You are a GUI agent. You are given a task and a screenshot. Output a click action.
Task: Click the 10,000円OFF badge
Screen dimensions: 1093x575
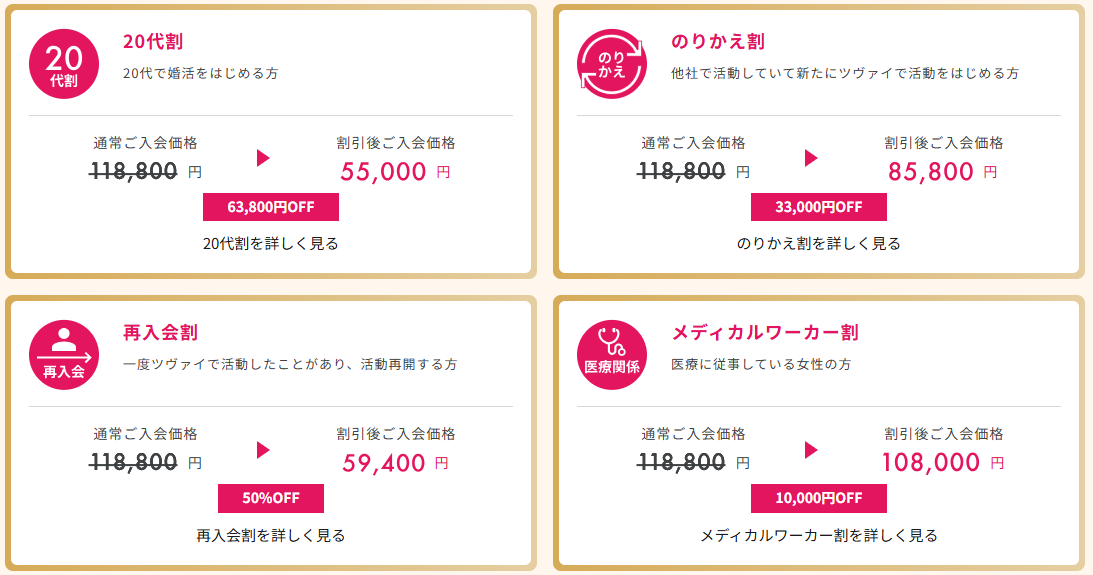point(818,498)
